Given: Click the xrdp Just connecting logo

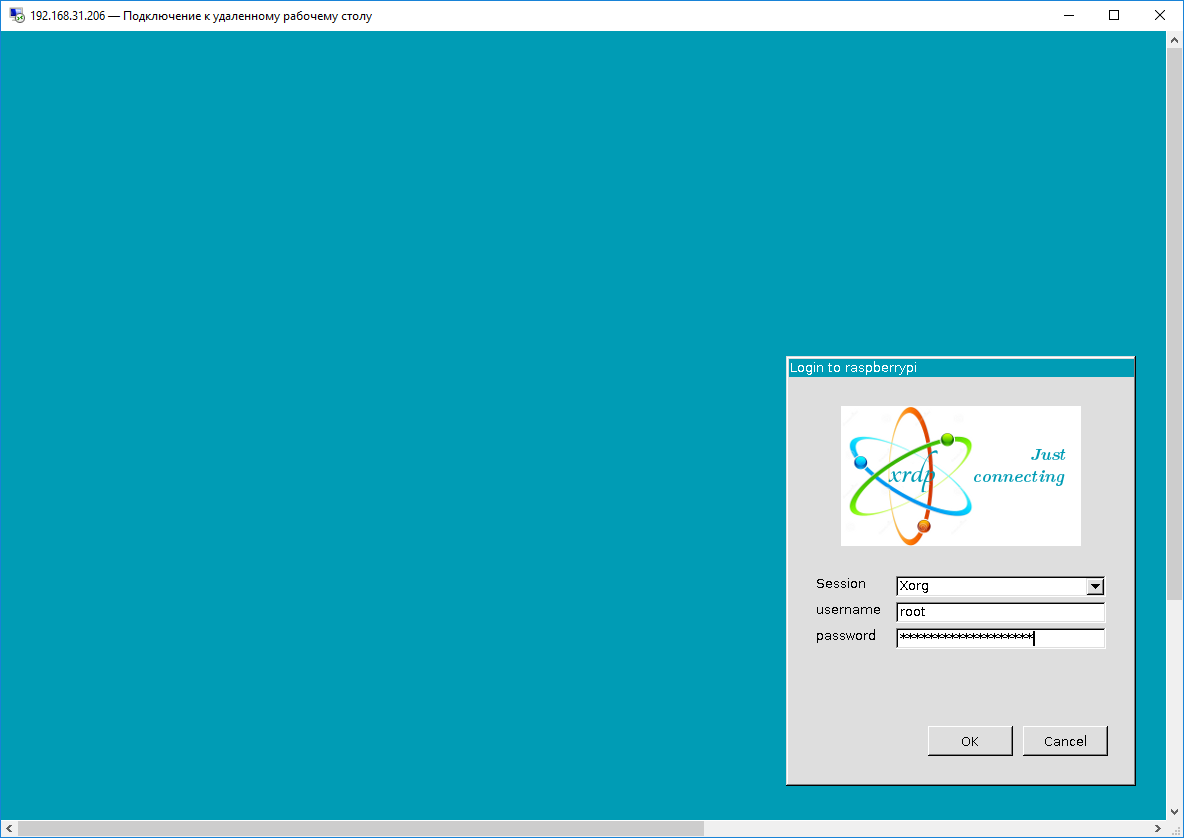Looking at the screenshot, I should pyautogui.click(x=960, y=476).
